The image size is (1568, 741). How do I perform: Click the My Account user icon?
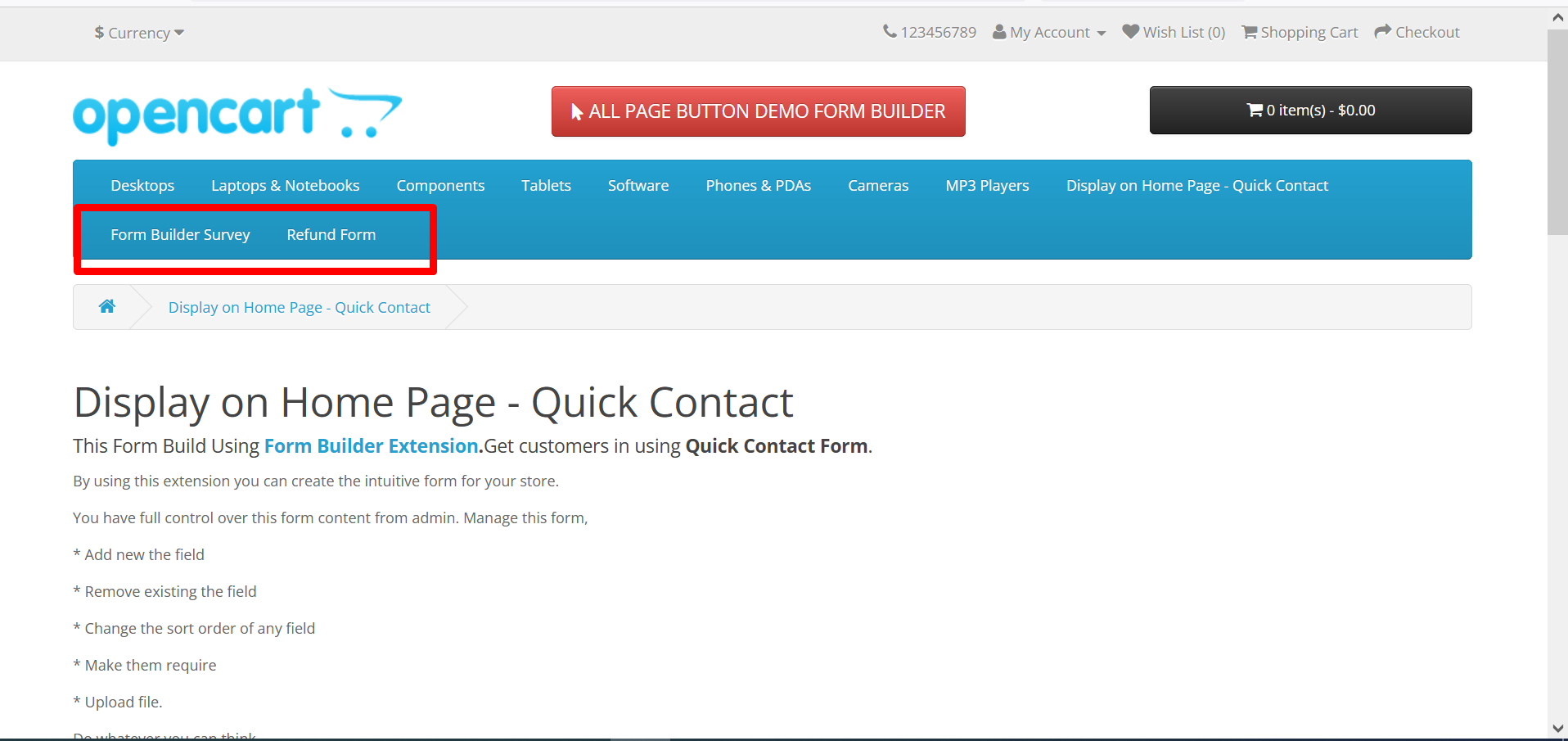pos(999,32)
